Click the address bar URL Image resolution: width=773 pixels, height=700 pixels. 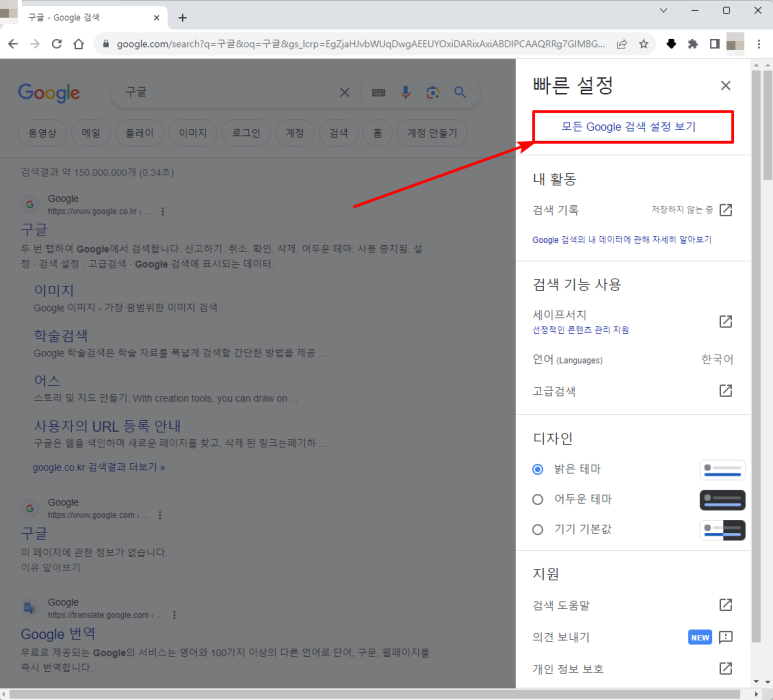click(x=360, y=44)
